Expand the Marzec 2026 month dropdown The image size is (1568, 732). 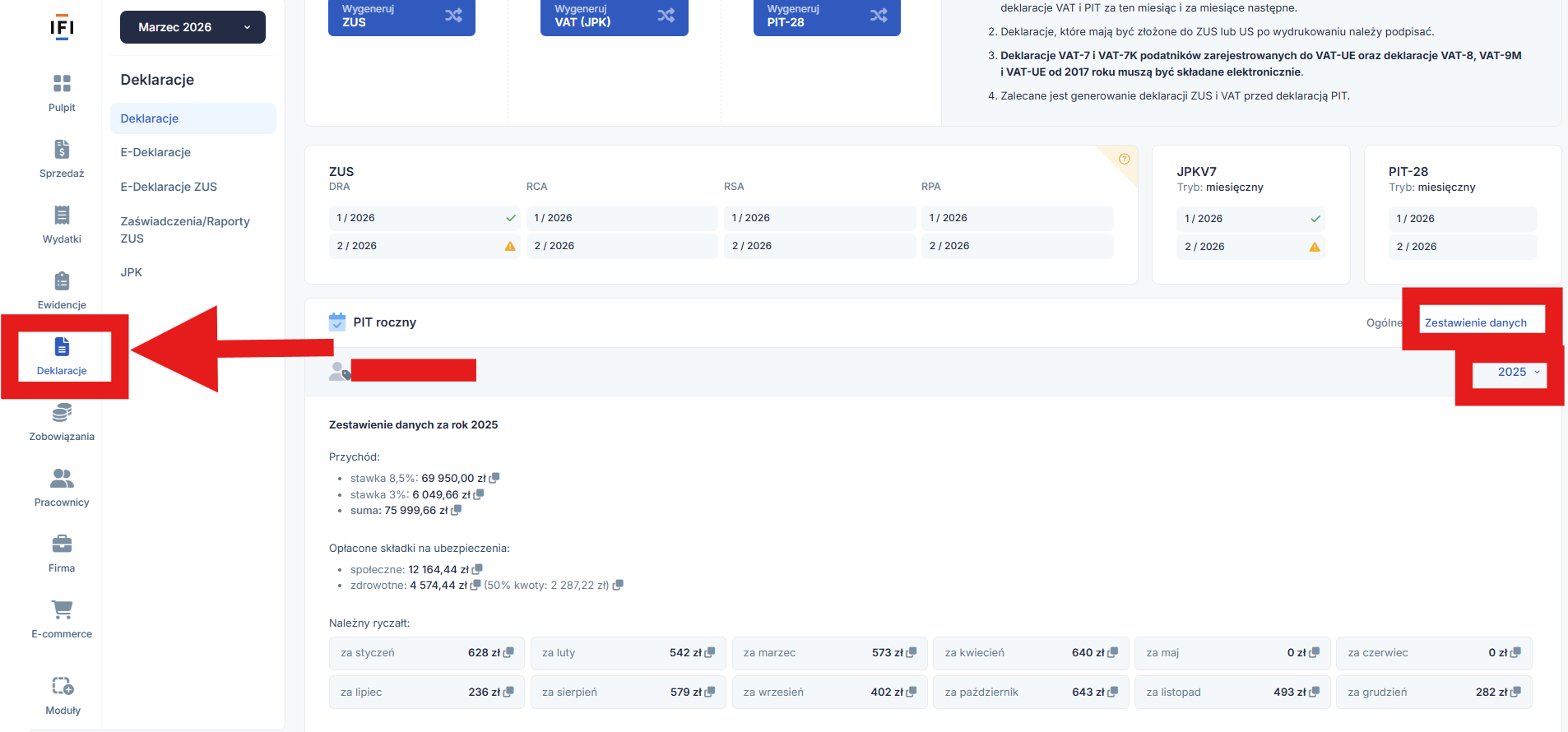pos(193,27)
